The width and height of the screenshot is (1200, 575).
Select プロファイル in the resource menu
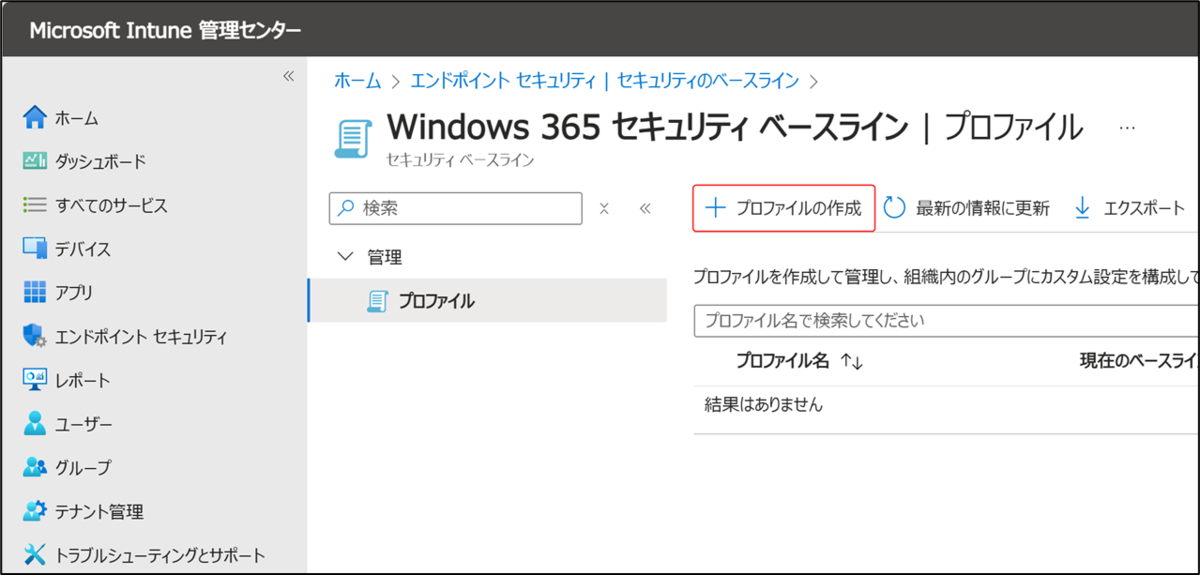tap(488, 300)
